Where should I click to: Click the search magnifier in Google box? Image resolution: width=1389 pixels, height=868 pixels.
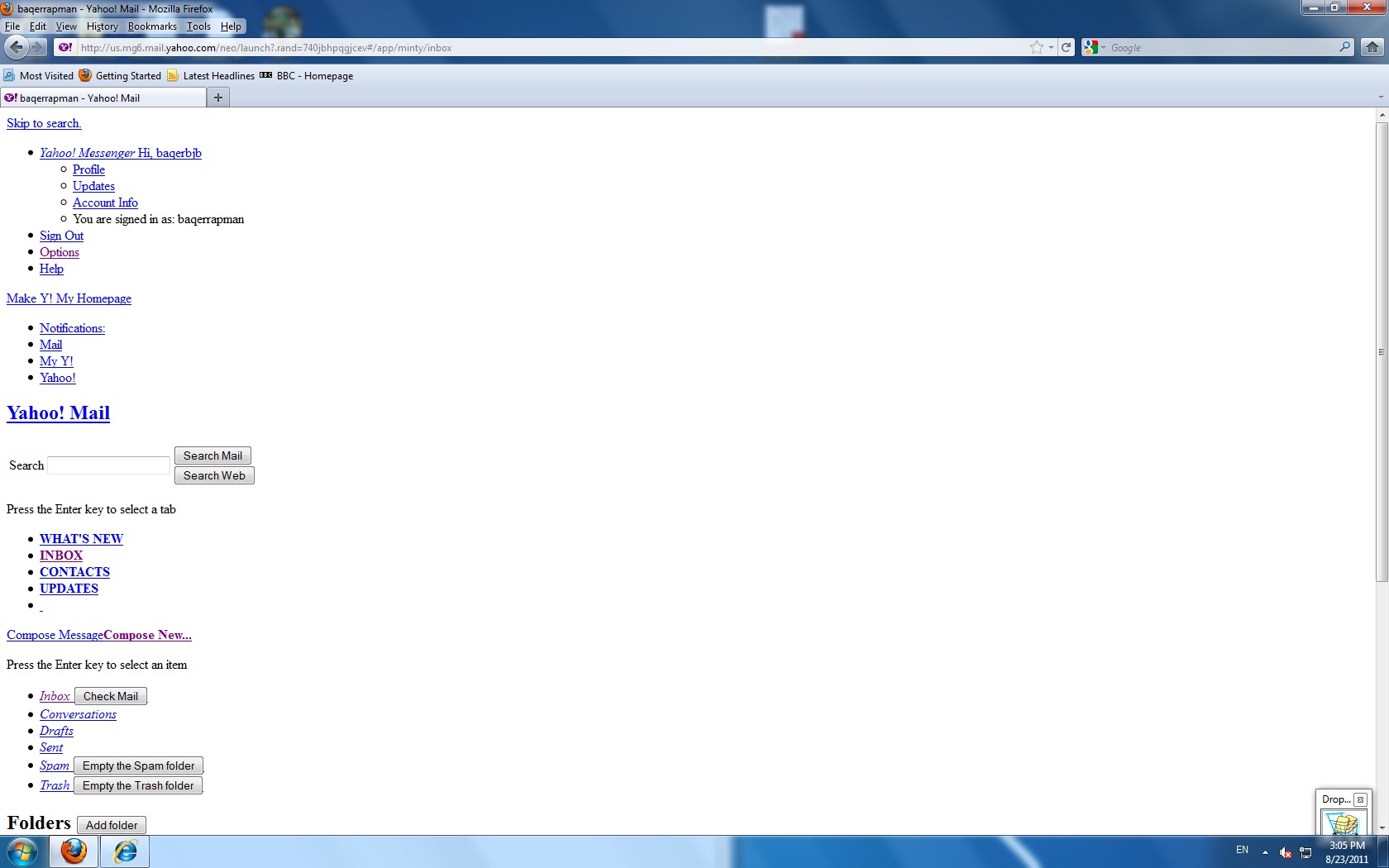[x=1345, y=47]
